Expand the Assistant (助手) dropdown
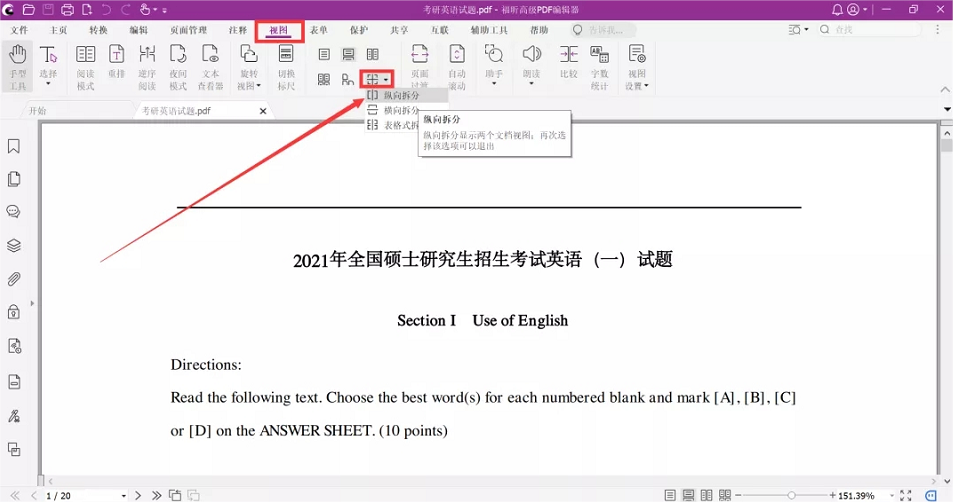 tap(494, 84)
